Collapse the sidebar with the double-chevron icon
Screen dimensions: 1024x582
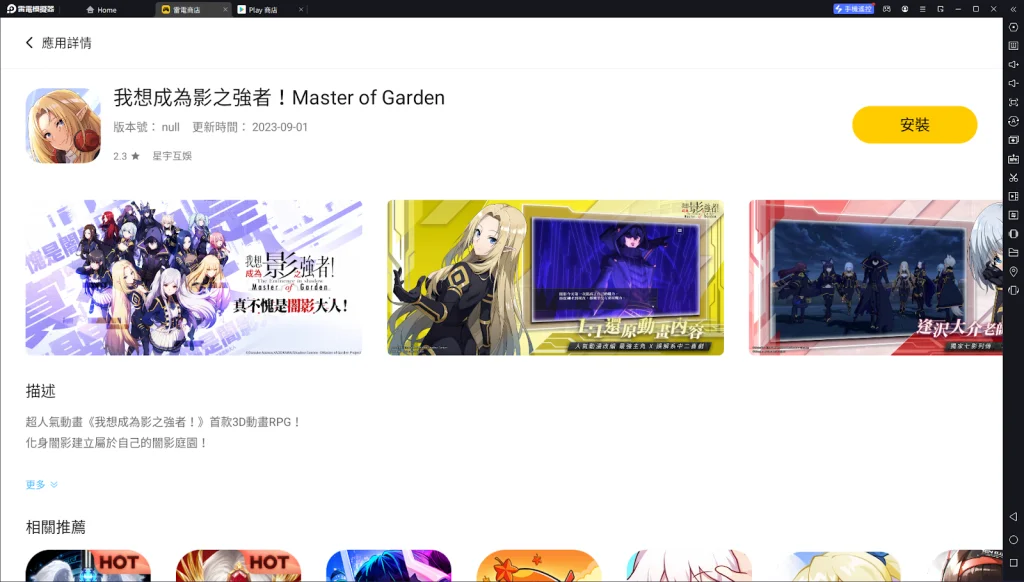click(x=1013, y=9)
